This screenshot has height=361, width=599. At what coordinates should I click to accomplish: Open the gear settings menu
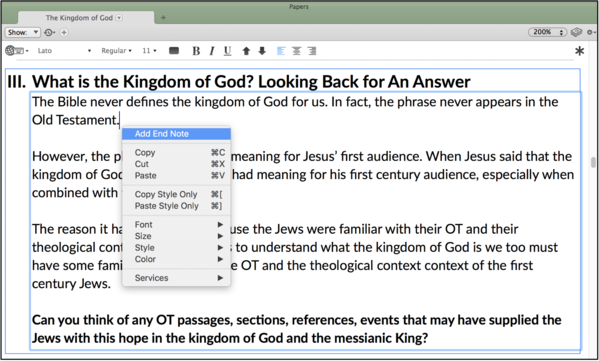tap(591, 32)
